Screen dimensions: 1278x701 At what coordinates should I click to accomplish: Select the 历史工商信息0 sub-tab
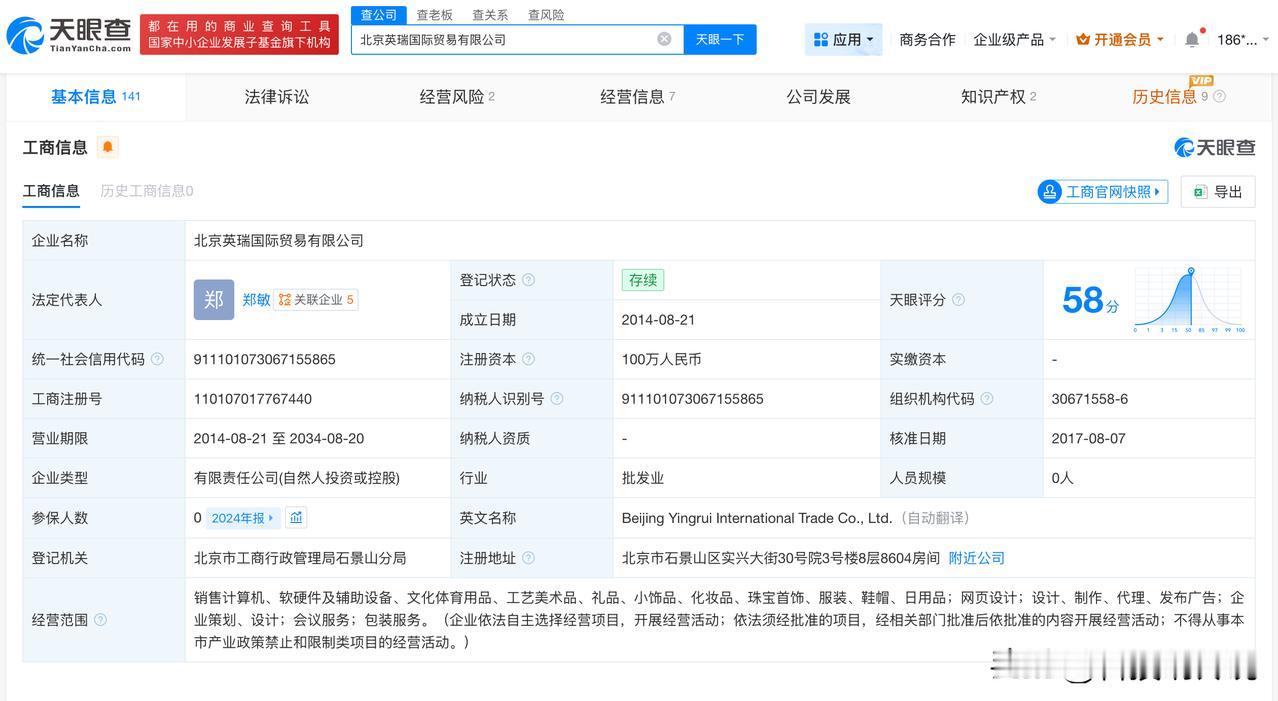coord(147,191)
